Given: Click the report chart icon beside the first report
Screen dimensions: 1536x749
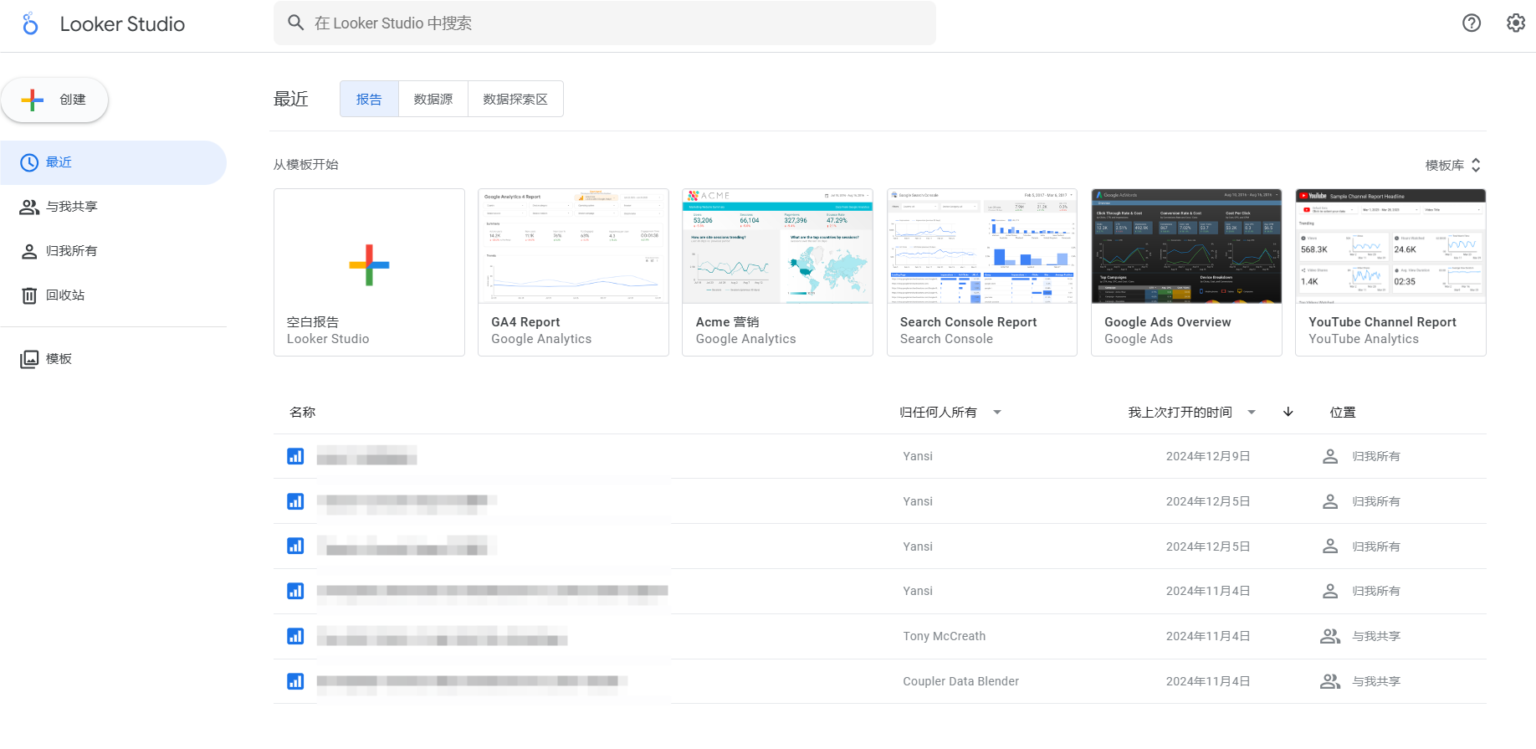Looking at the screenshot, I should tap(295, 455).
